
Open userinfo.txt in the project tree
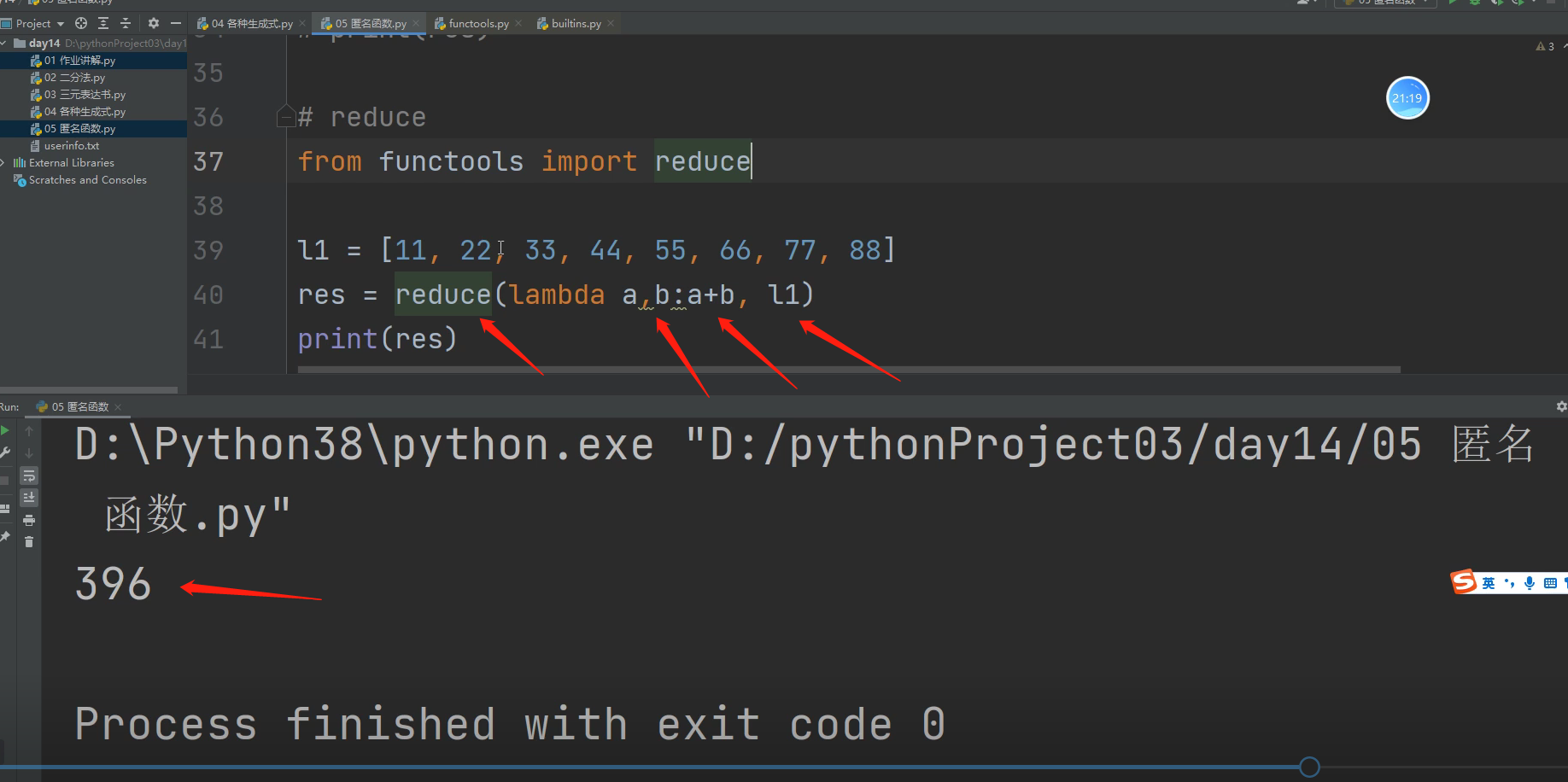(71, 146)
